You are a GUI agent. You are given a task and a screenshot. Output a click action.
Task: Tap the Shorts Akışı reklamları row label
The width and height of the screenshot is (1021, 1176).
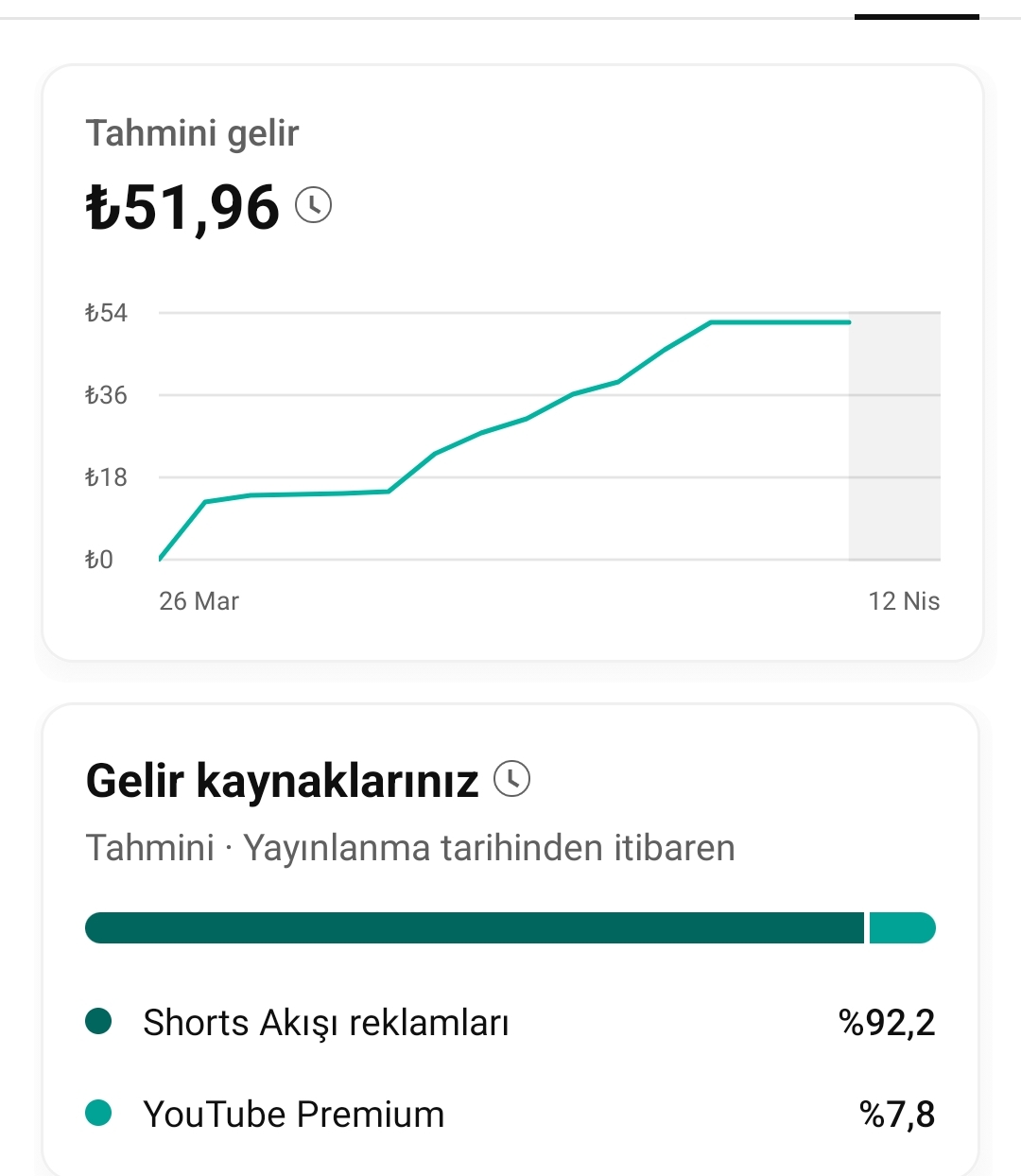coord(326,1023)
